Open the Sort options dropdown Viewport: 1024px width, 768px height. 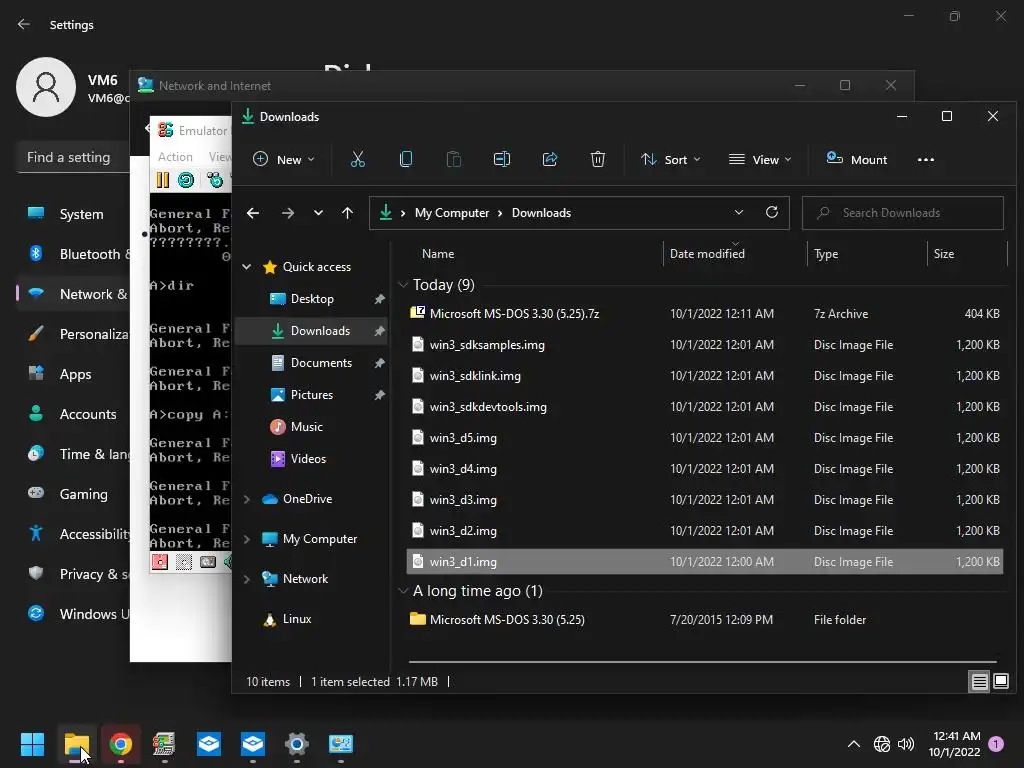click(671, 159)
